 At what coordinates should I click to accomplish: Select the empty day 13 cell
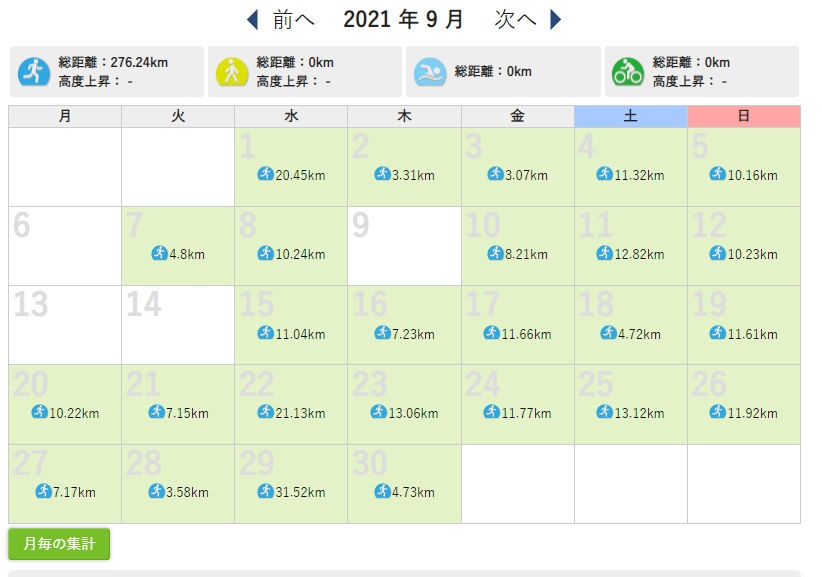click(x=65, y=325)
